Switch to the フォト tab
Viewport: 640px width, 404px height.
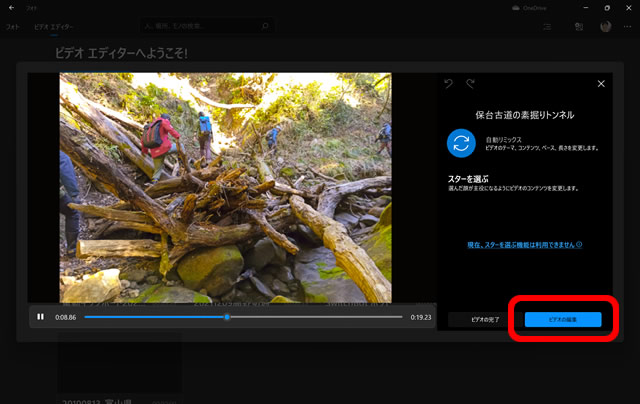pyautogui.click(x=13, y=27)
